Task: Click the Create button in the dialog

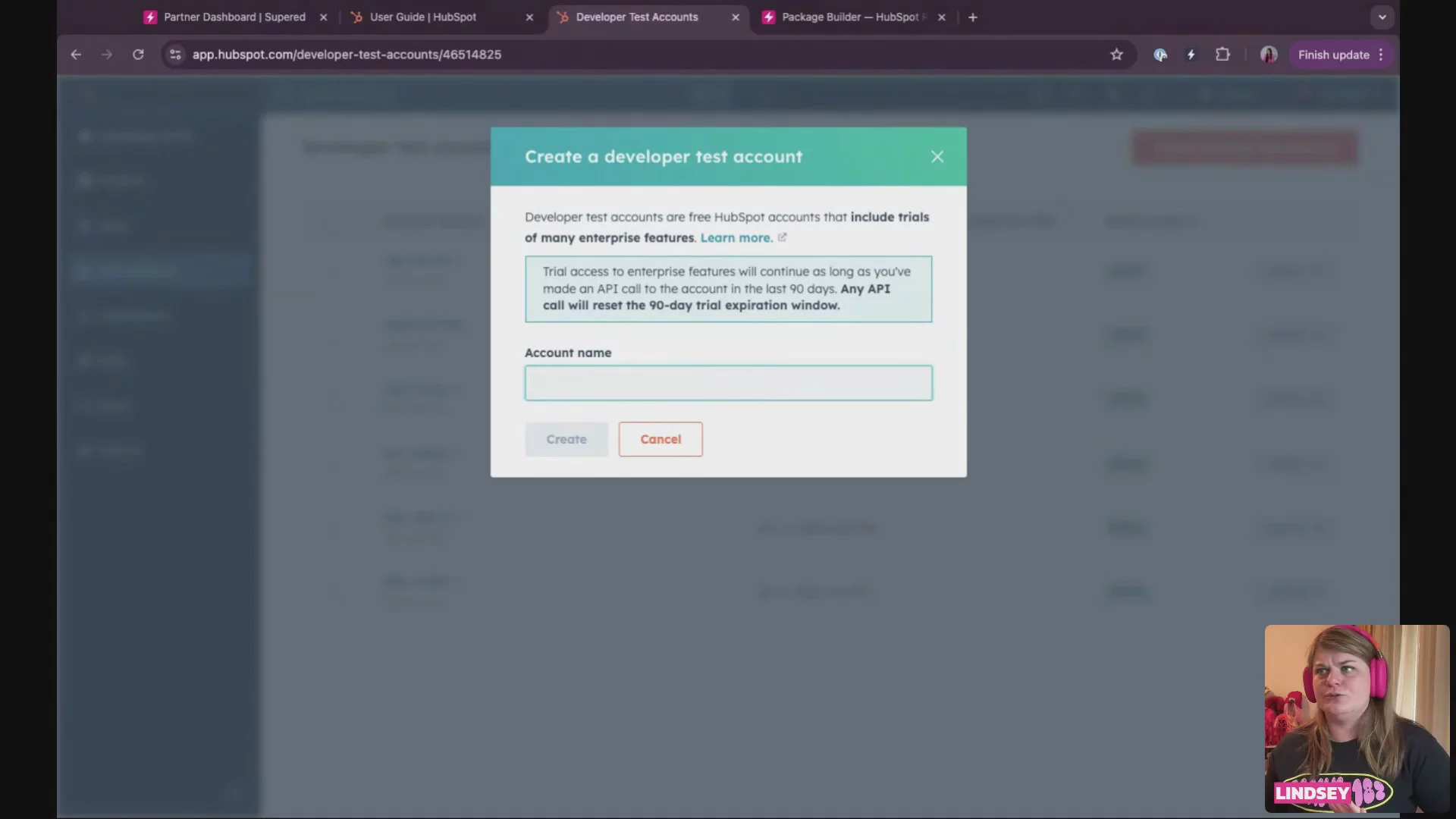Action: click(566, 439)
